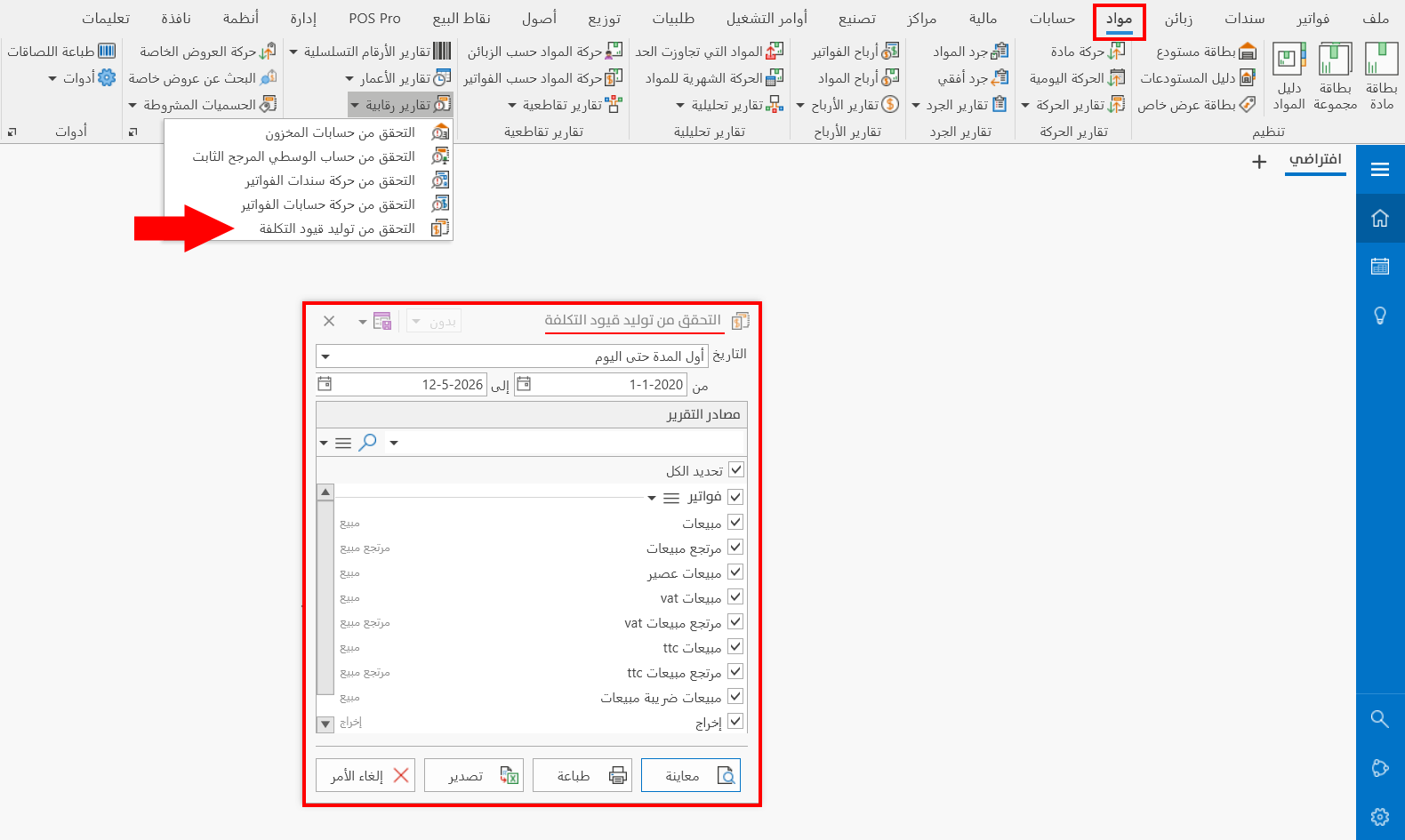Viewport: 1405px width, 840px height.
Task: Open المواد التي تجاوزت الحد
Action: pos(710,52)
